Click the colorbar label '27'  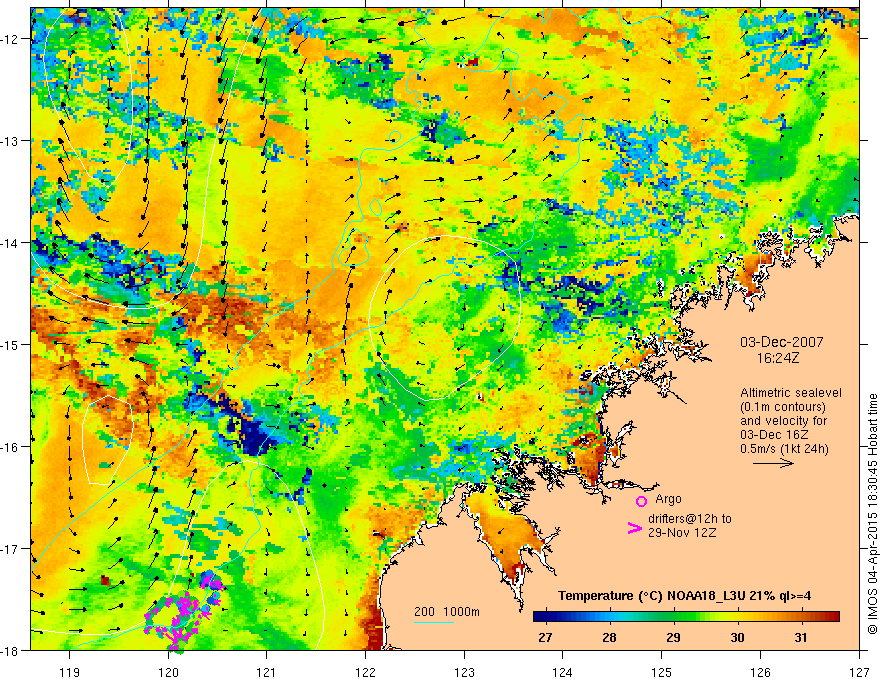(x=544, y=637)
